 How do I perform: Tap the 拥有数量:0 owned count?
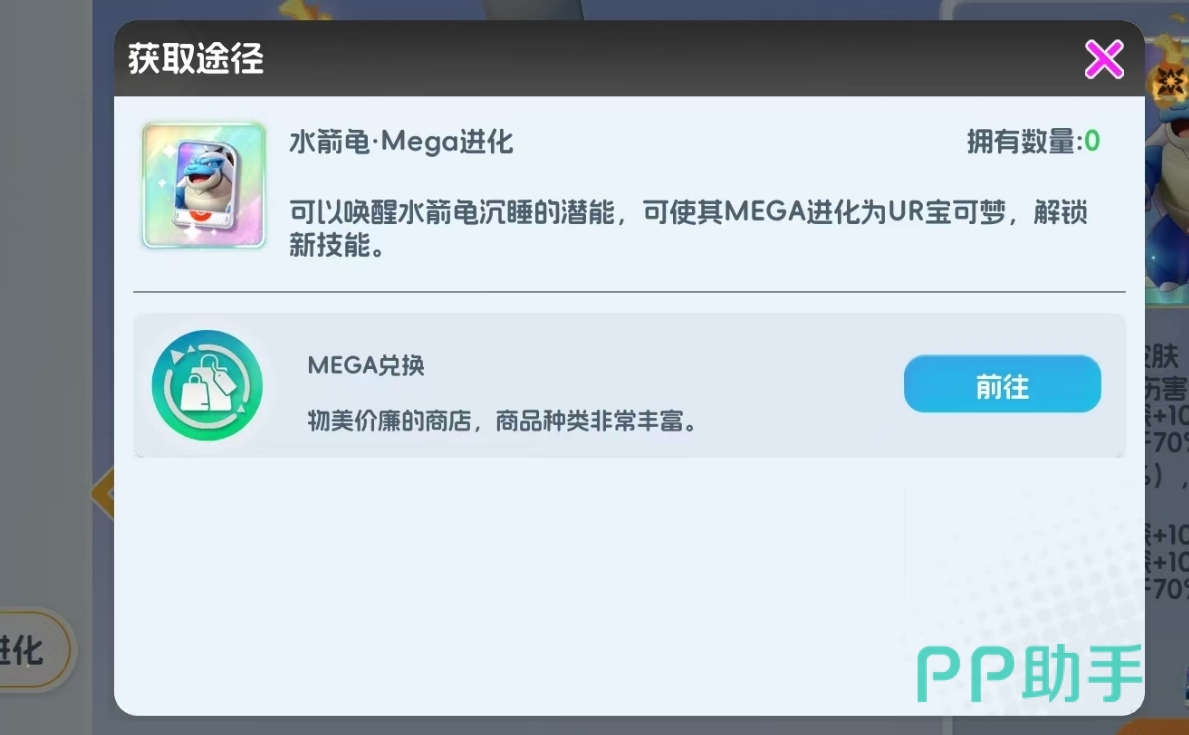1033,141
